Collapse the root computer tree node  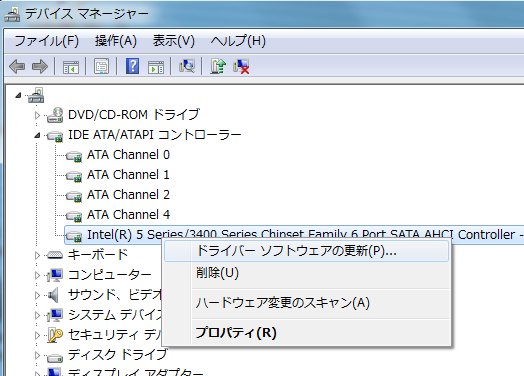click(x=18, y=96)
